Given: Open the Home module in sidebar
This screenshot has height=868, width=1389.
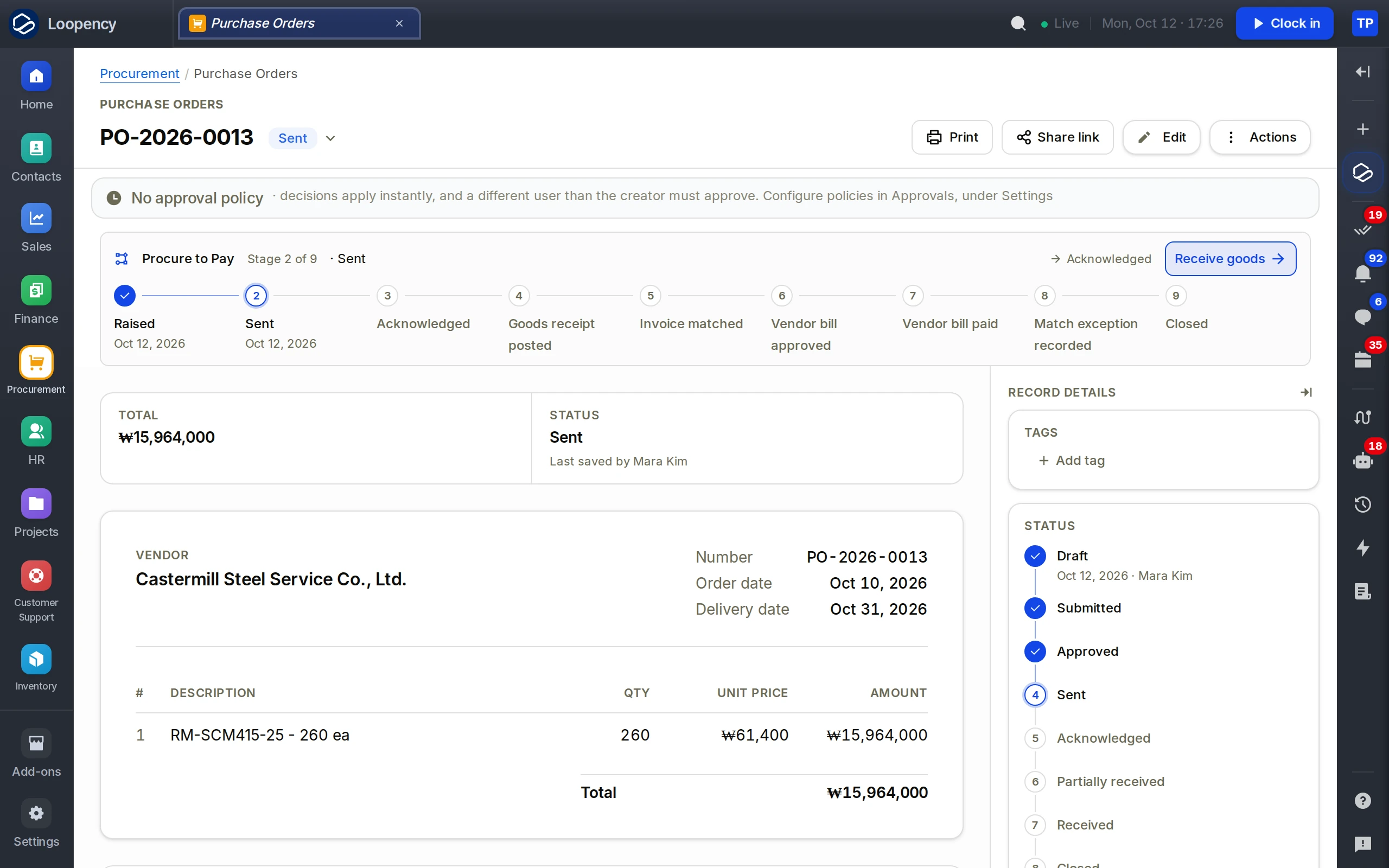Looking at the screenshot, I should coord(36,86).
